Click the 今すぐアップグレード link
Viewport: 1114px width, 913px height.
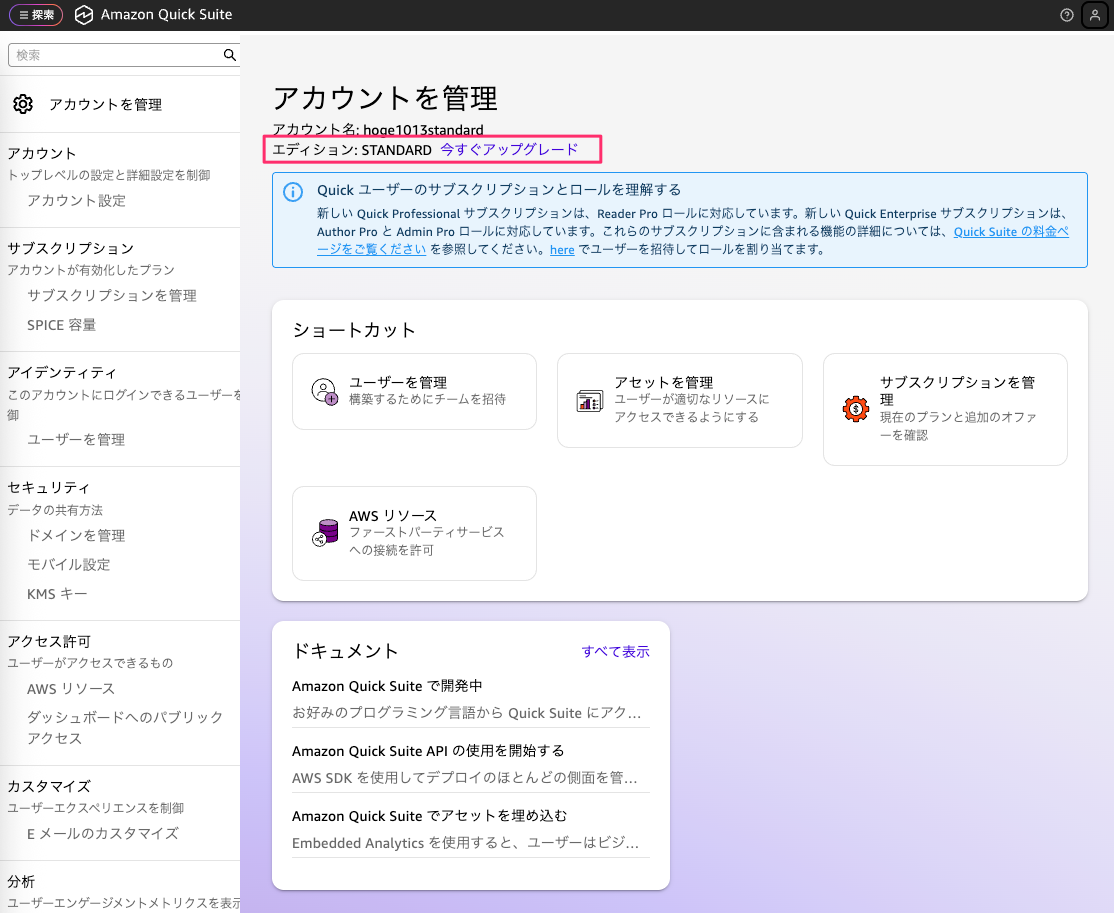pyautogui.click(x=509, y=150)
